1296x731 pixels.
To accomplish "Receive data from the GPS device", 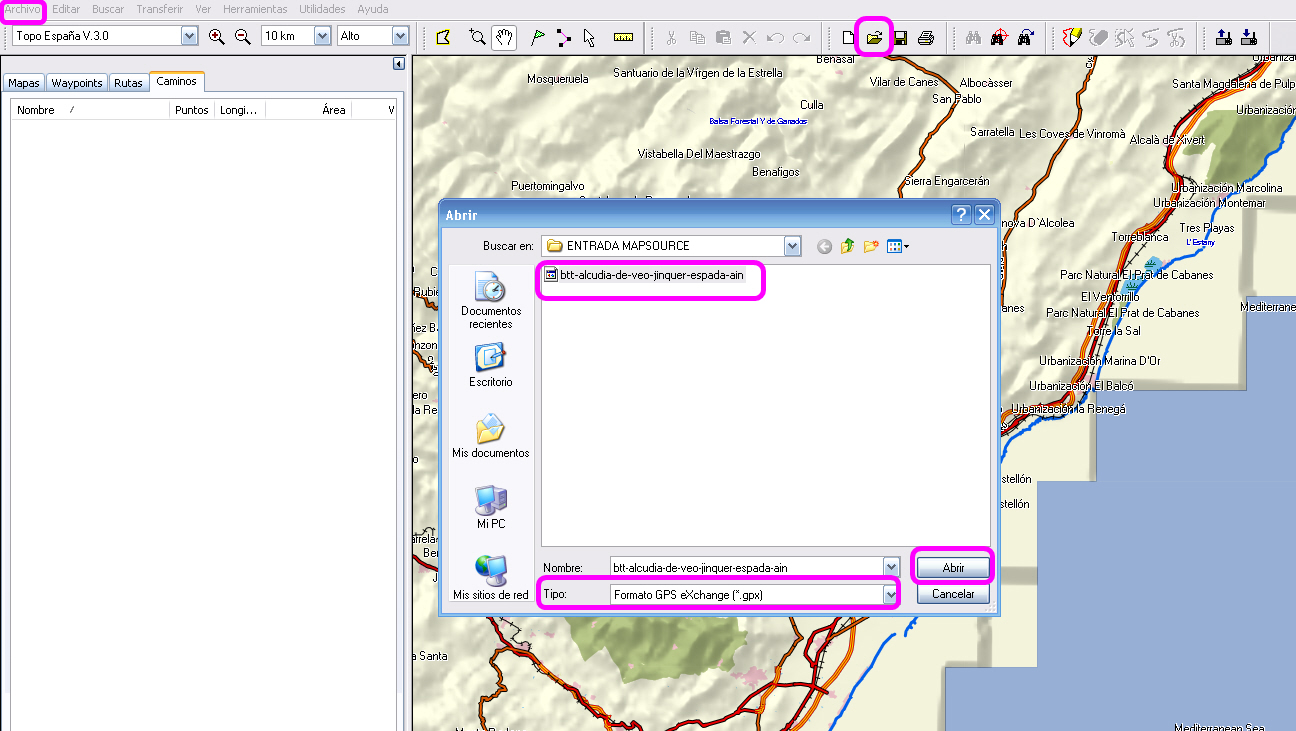I will [x=1249, y=37].
